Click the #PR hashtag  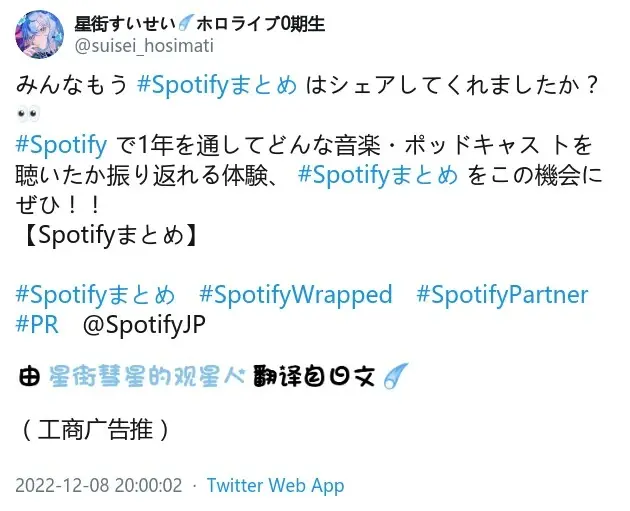37,325
